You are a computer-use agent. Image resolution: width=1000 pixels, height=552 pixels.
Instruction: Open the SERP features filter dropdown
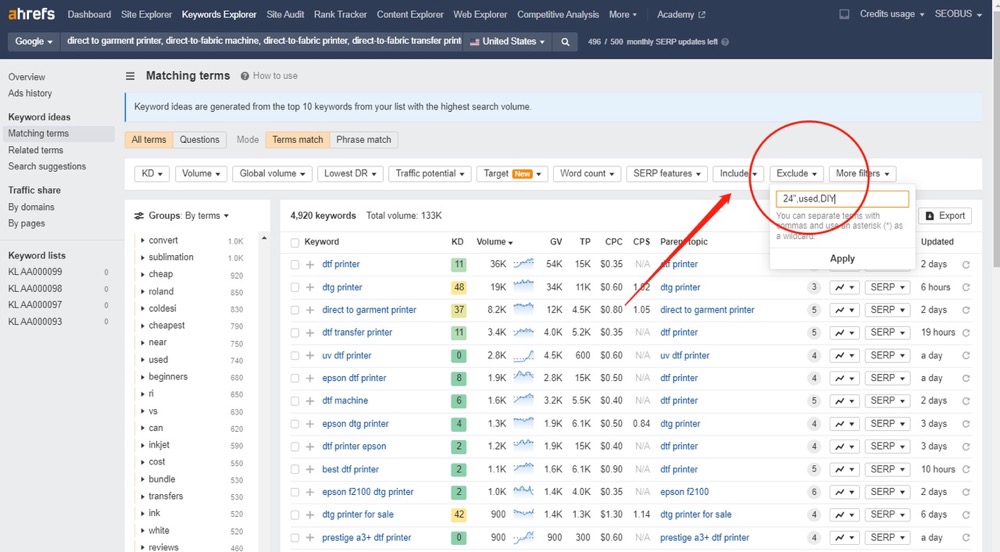point(667,173)
